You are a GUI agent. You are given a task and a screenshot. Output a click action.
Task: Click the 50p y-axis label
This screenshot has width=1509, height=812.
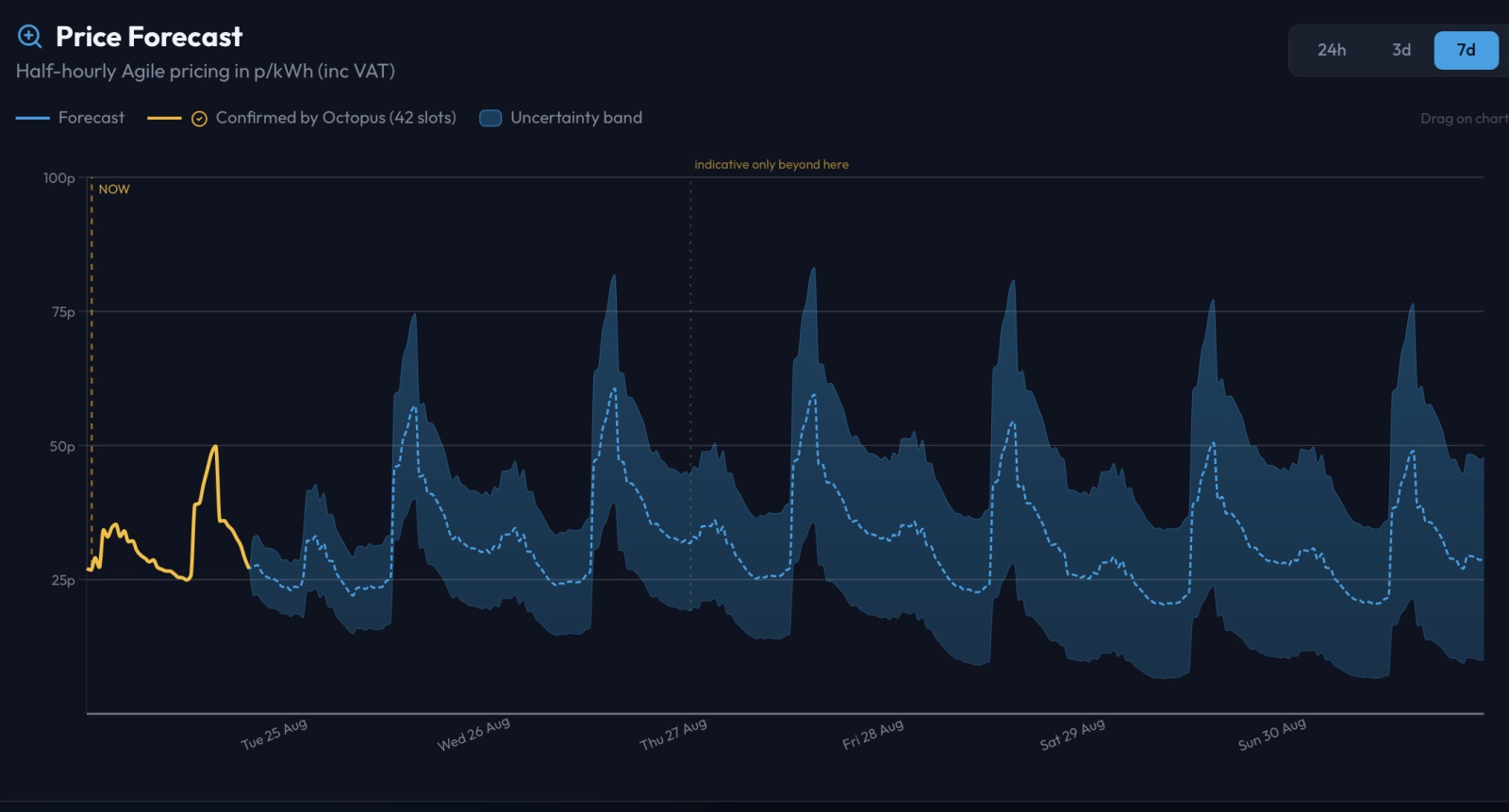click(x=62, y=446)
